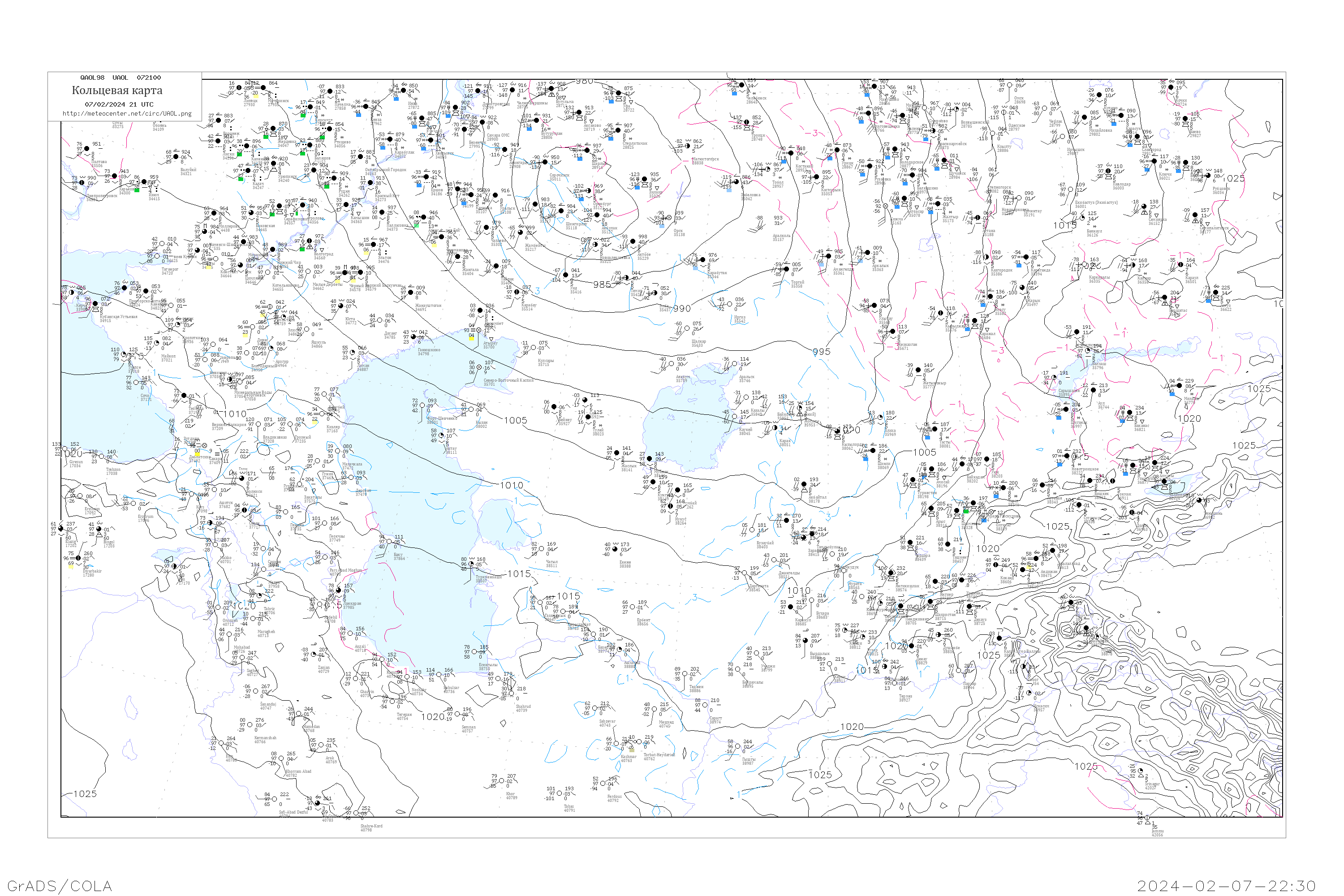Click the meteocenter.net UAOL.png URL

pos(127,113)
